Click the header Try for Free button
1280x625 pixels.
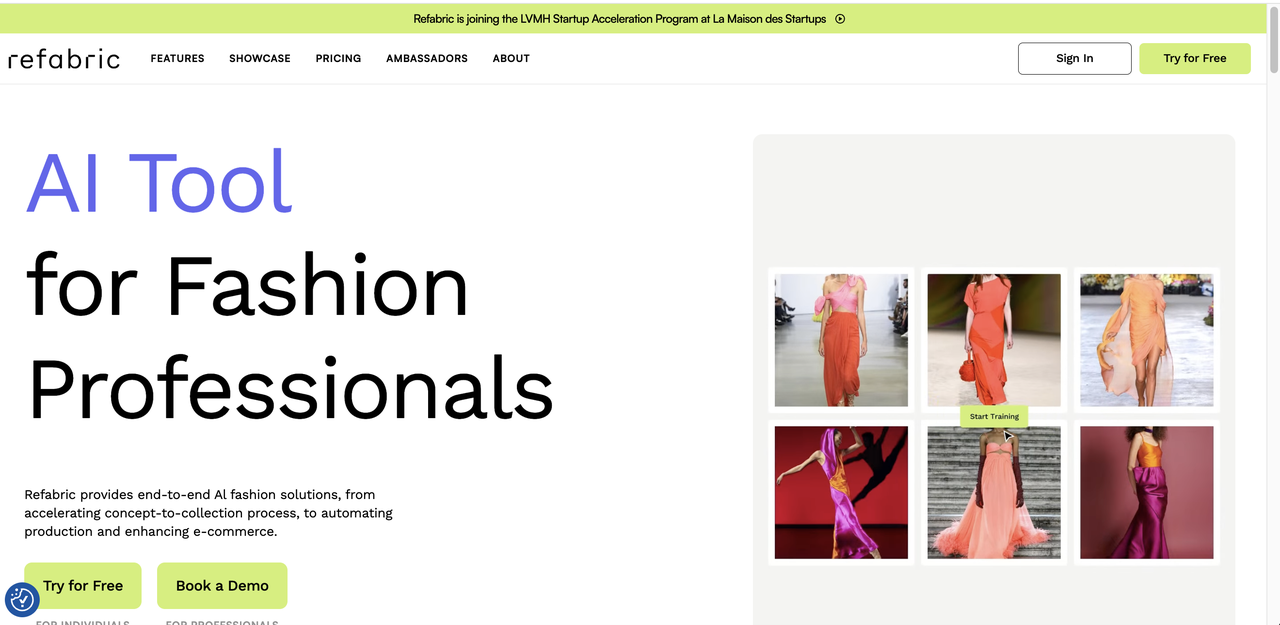pyautogui.click(x=1195, y=58)
